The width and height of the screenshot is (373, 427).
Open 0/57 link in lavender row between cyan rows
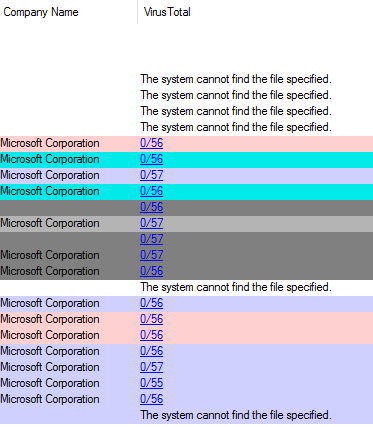coord(151,175)
